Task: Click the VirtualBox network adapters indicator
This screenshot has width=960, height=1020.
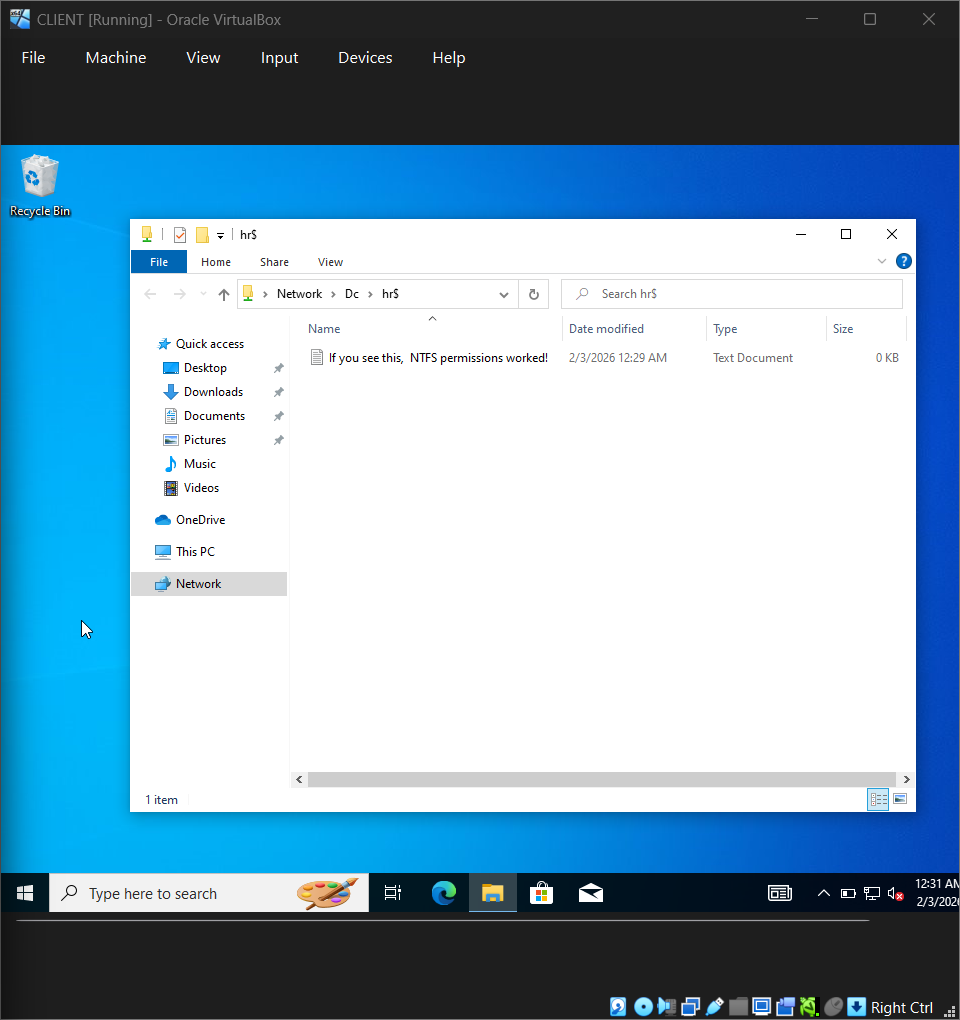Action: (690, 1006)
